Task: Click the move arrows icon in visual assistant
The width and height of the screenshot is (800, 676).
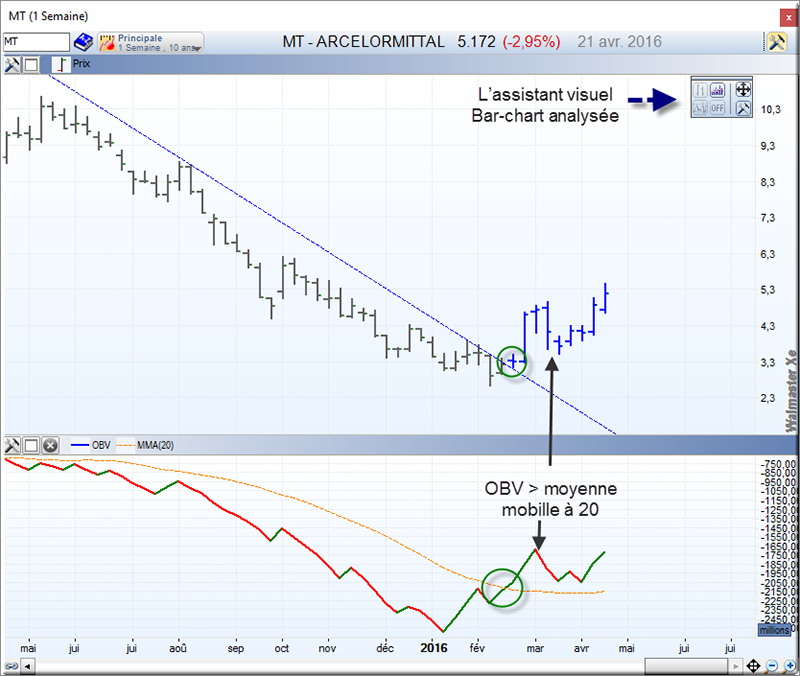Action: 743,90
